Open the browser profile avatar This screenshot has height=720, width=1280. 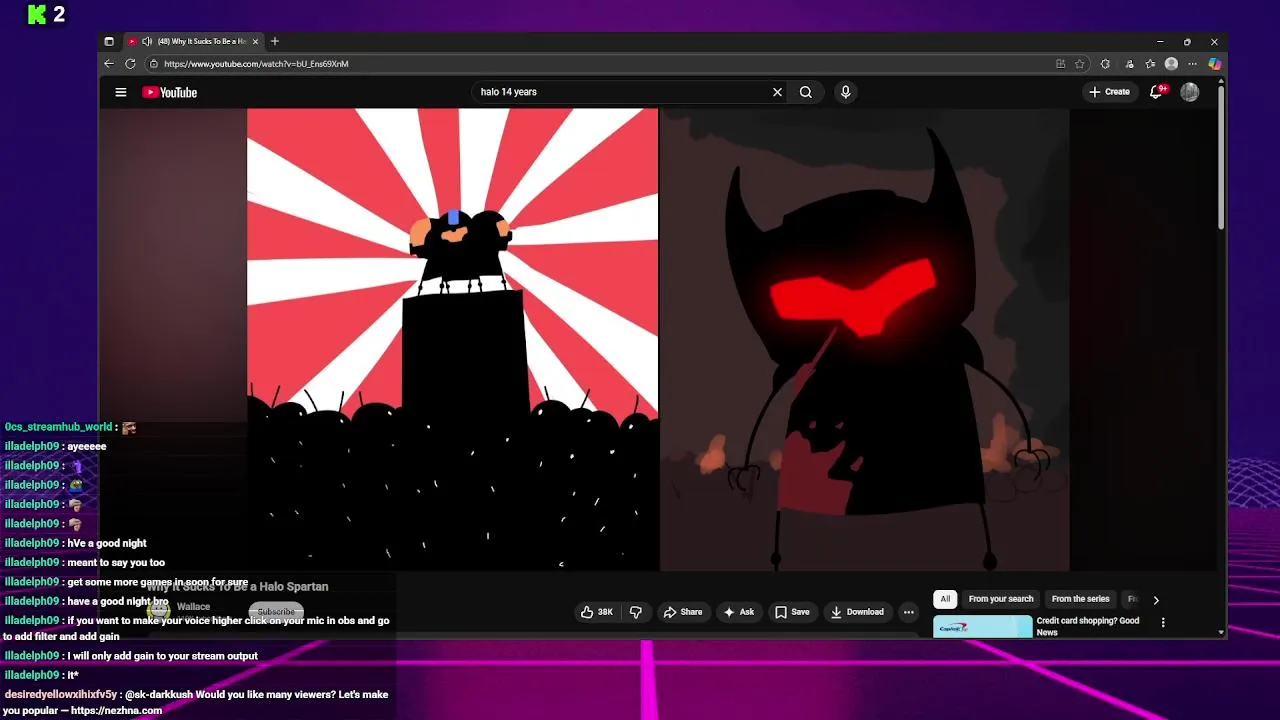(1171, 64)
